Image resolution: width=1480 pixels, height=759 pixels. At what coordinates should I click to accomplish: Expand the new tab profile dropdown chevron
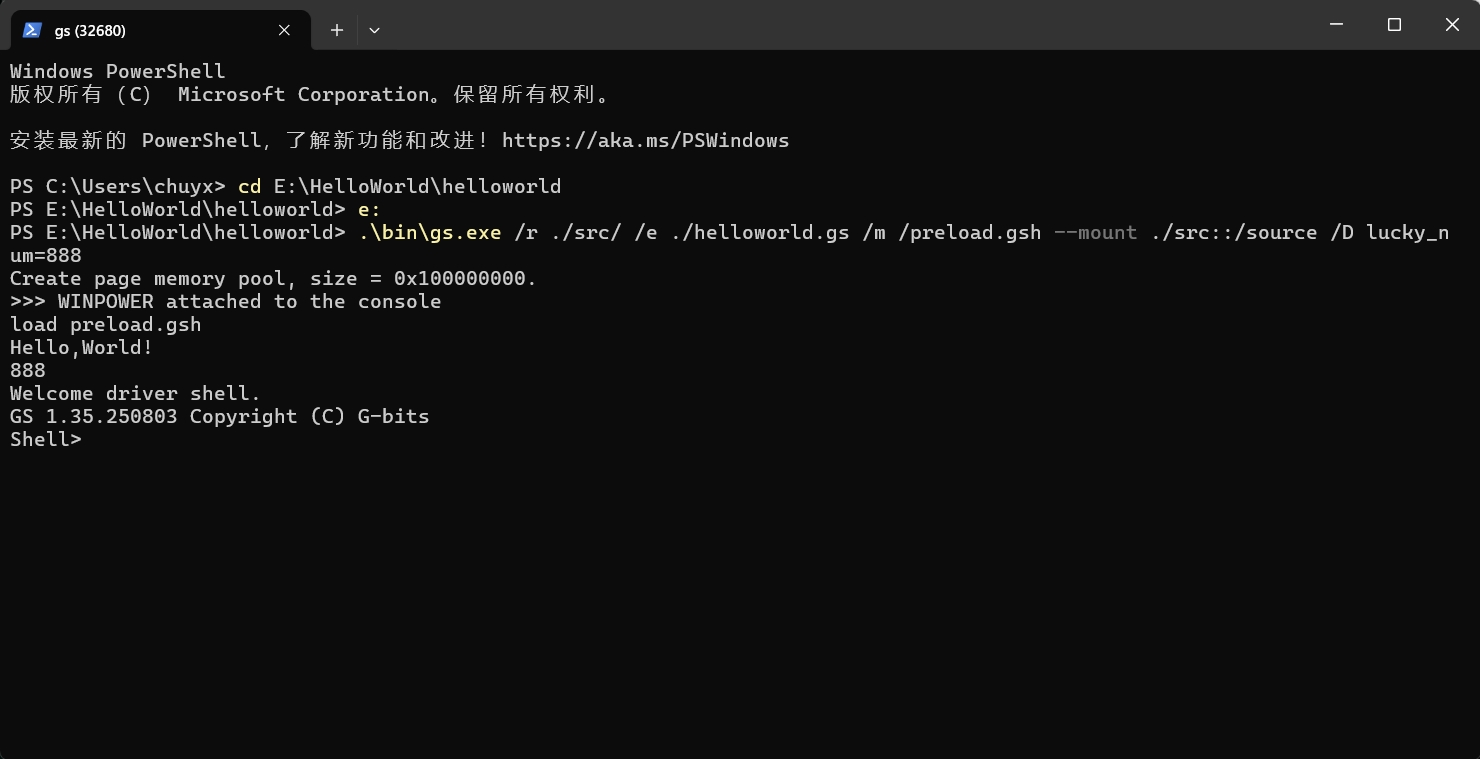374,30
